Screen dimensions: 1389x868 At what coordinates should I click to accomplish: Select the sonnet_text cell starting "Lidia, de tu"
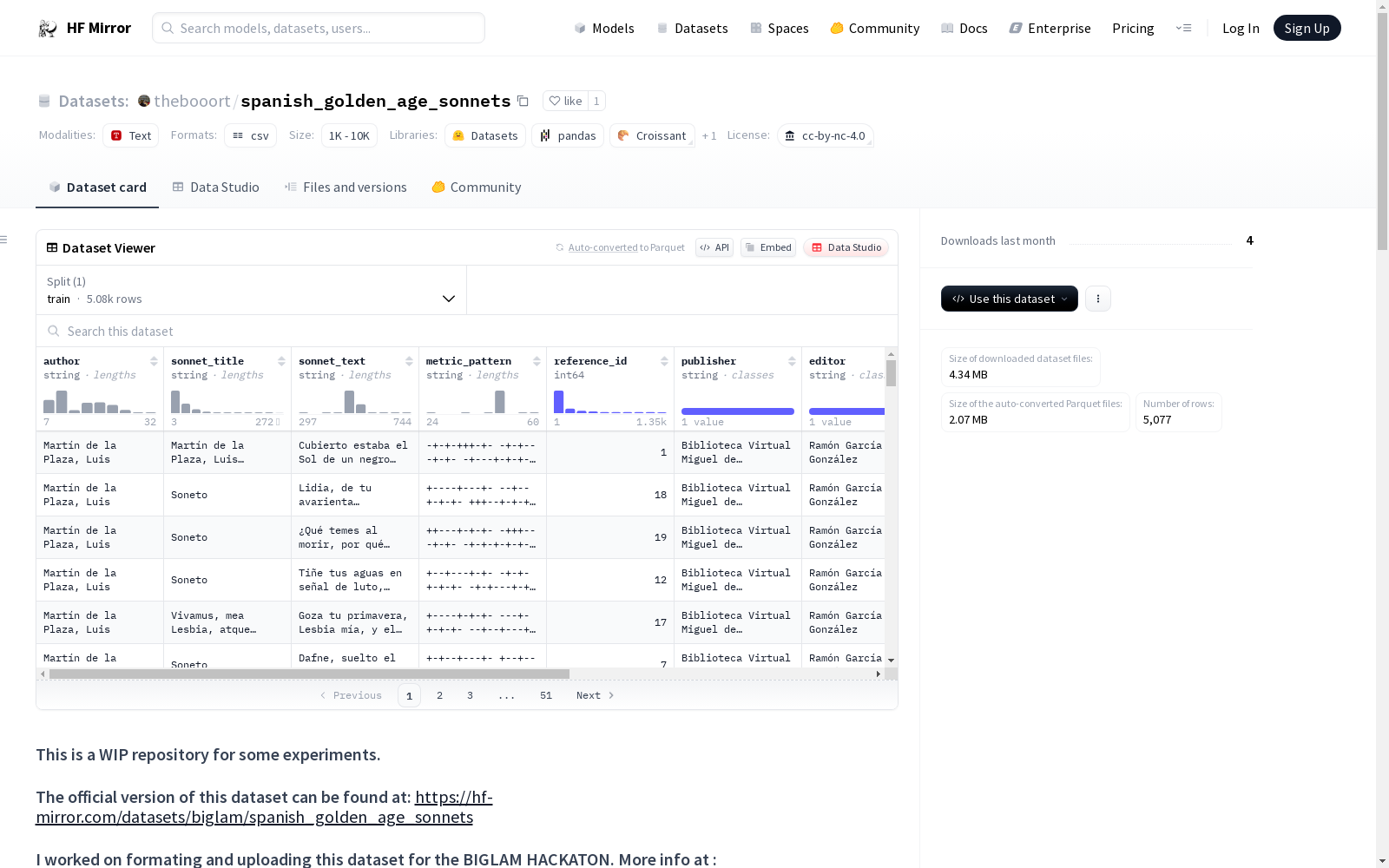point(355,495)
